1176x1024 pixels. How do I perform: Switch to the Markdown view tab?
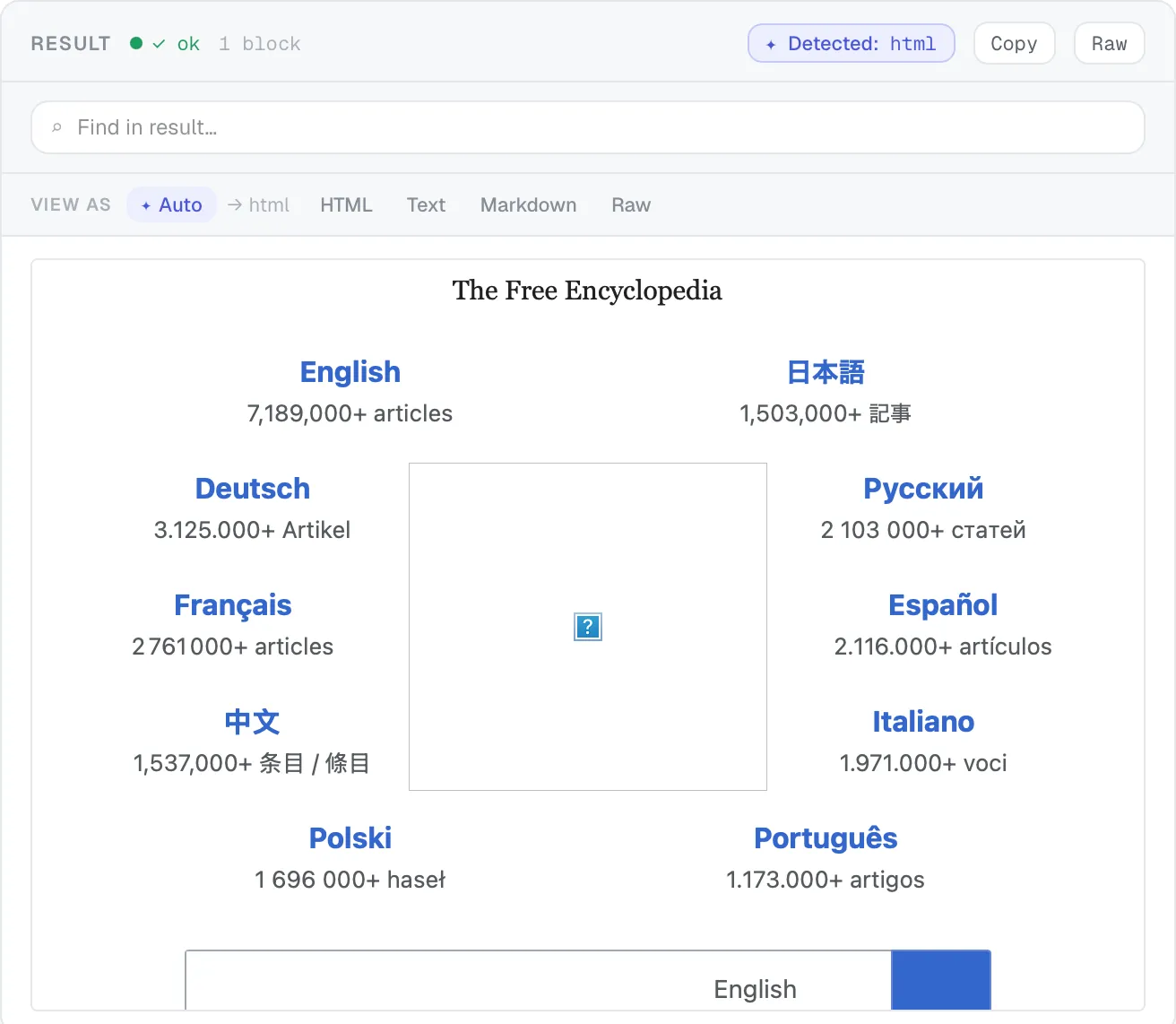point(528,204)
